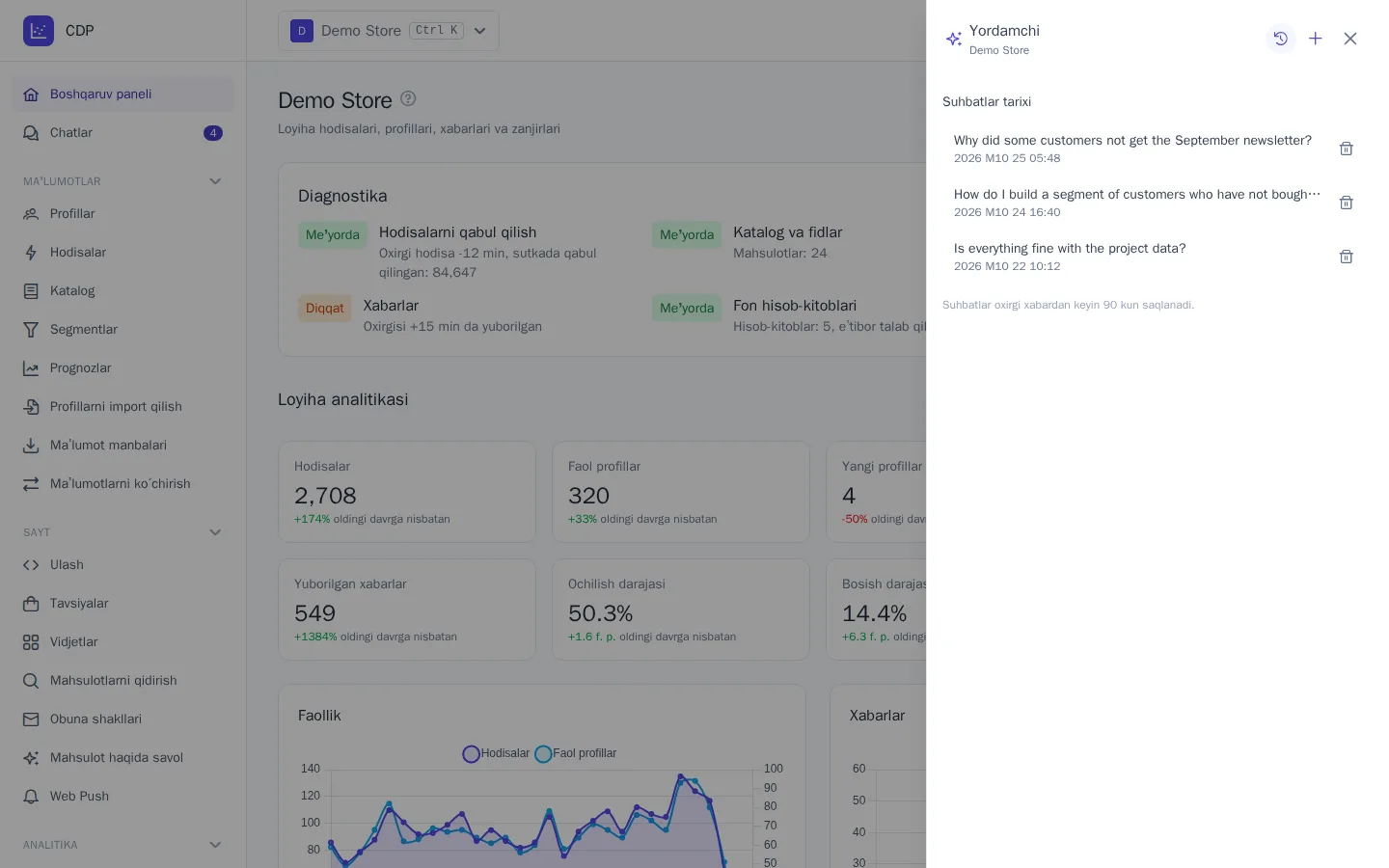
Task: Open Chatlar in the sidebar
Action: pyautogui.click(x=123, y=133)
